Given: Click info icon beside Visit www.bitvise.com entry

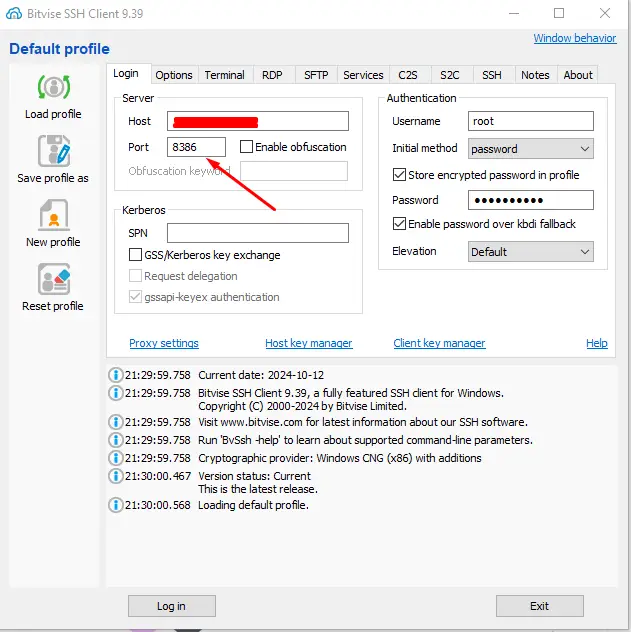Looking at the screenshot, I should click(x=116, y=422).
